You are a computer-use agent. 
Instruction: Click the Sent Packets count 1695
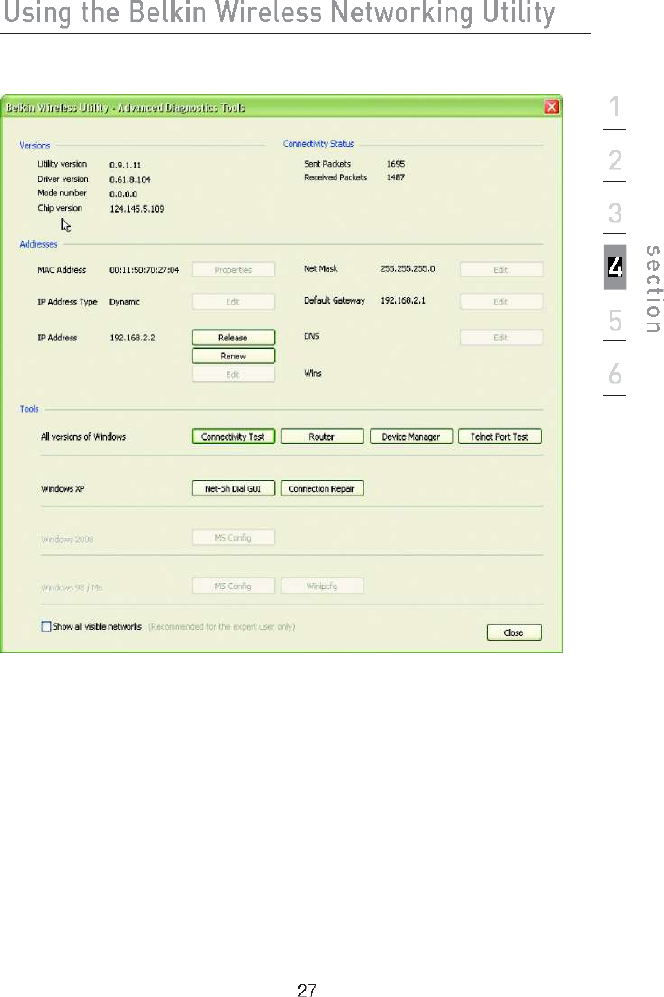point(396,163)
